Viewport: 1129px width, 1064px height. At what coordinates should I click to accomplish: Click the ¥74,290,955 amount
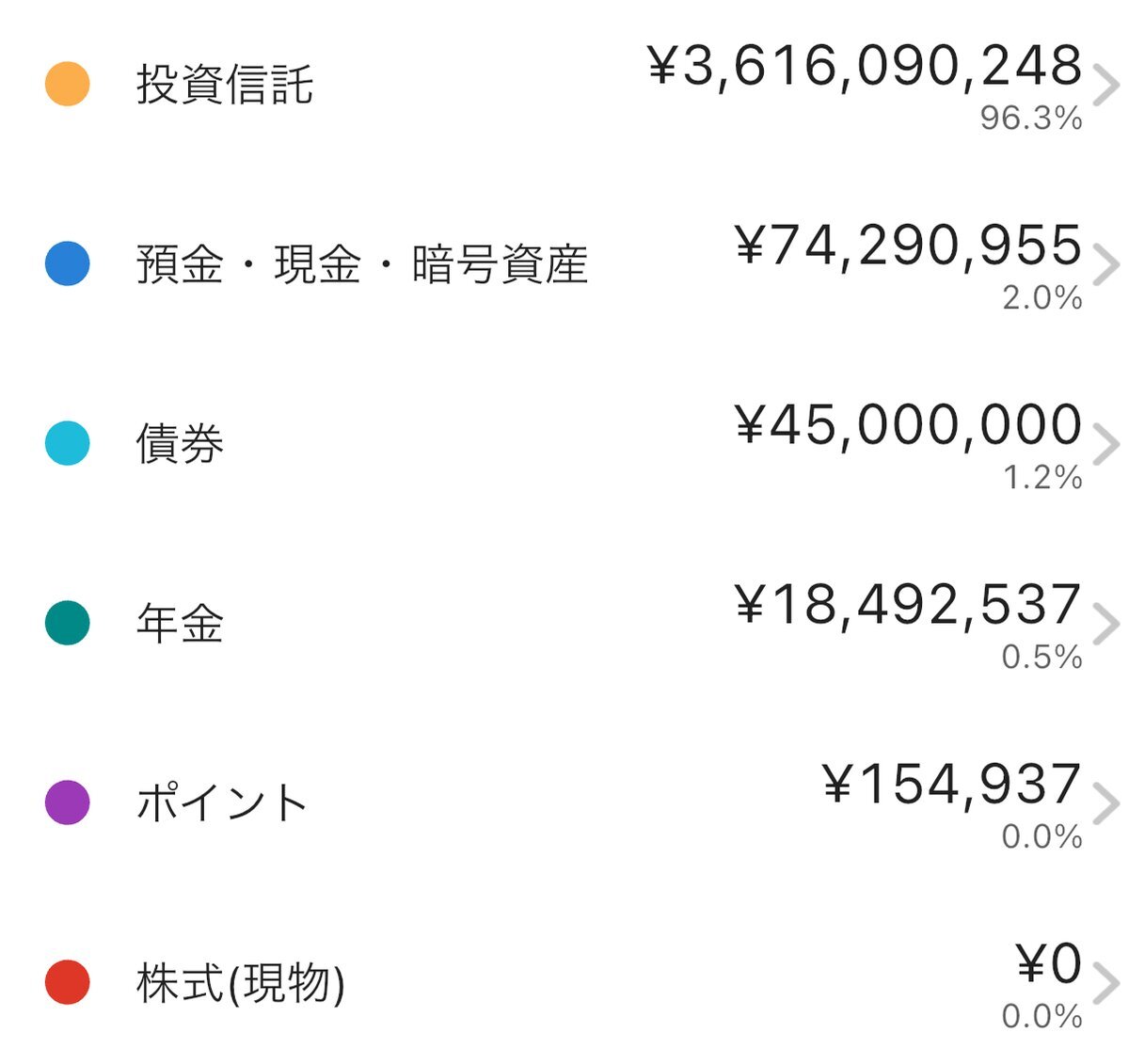point(908,246)
